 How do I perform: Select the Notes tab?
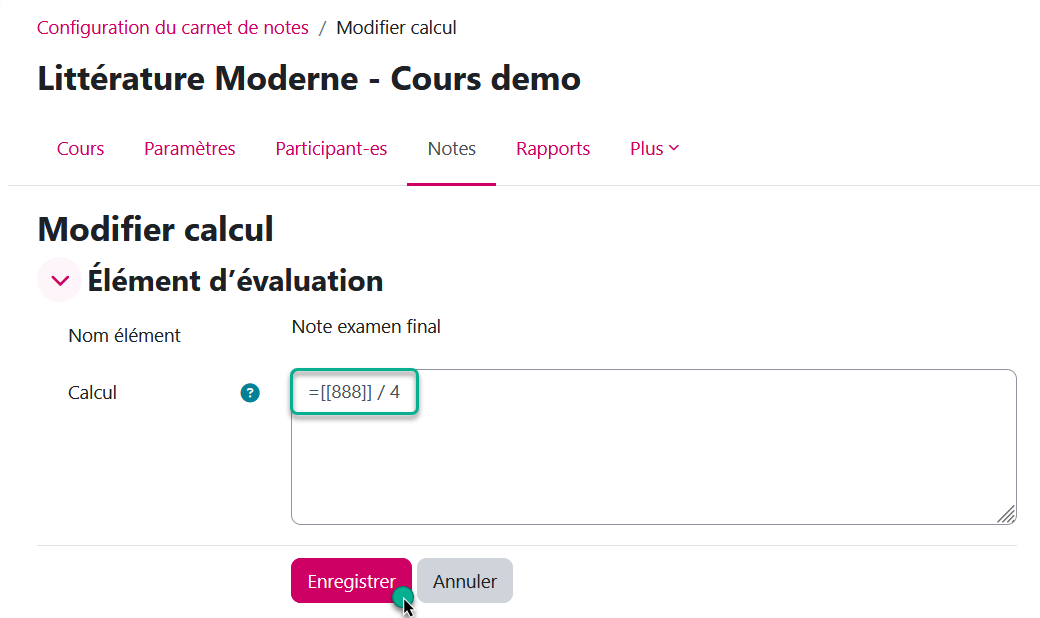(x=452, y=149)
